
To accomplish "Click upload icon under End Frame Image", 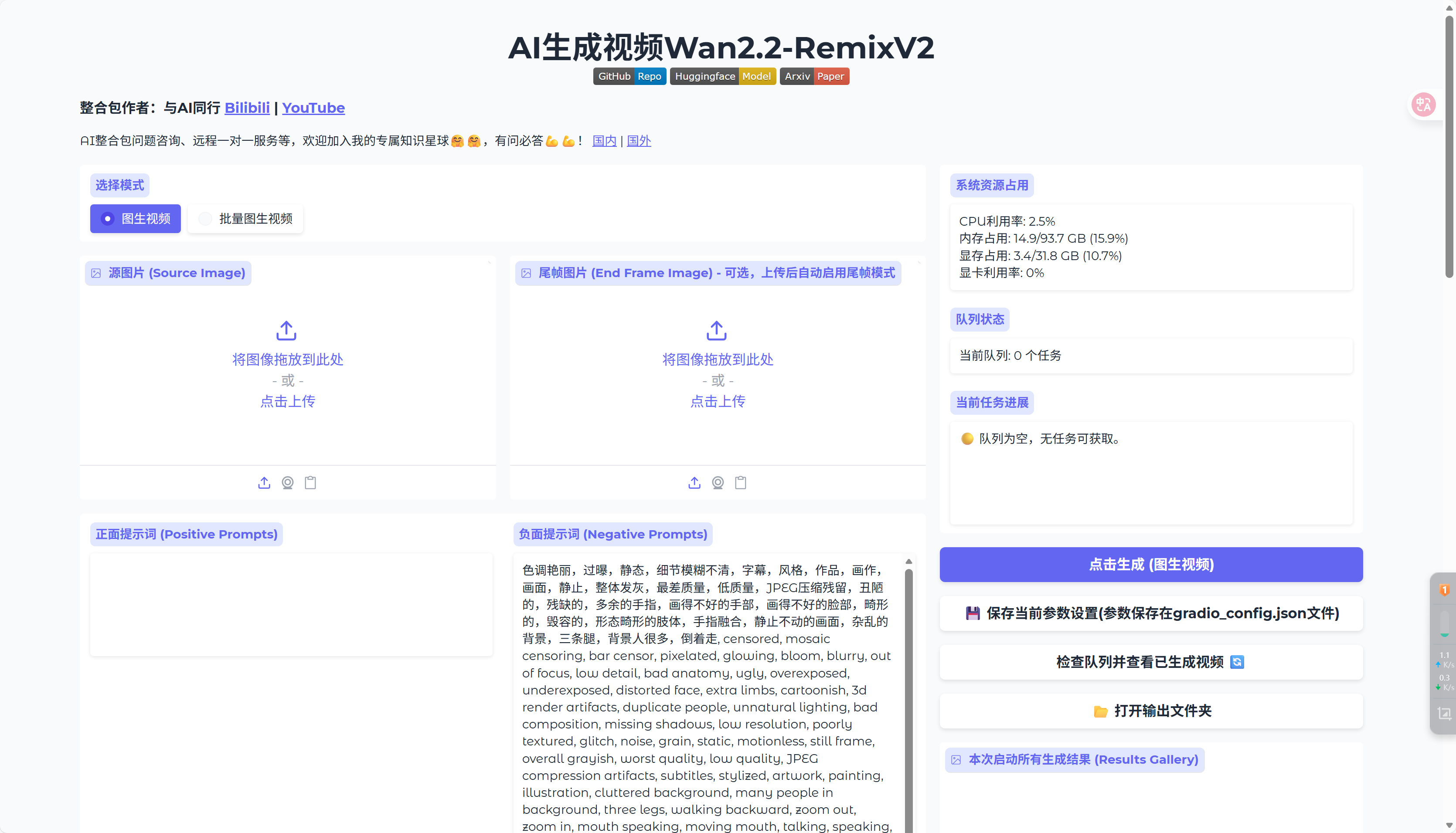I will click(694, 482).
